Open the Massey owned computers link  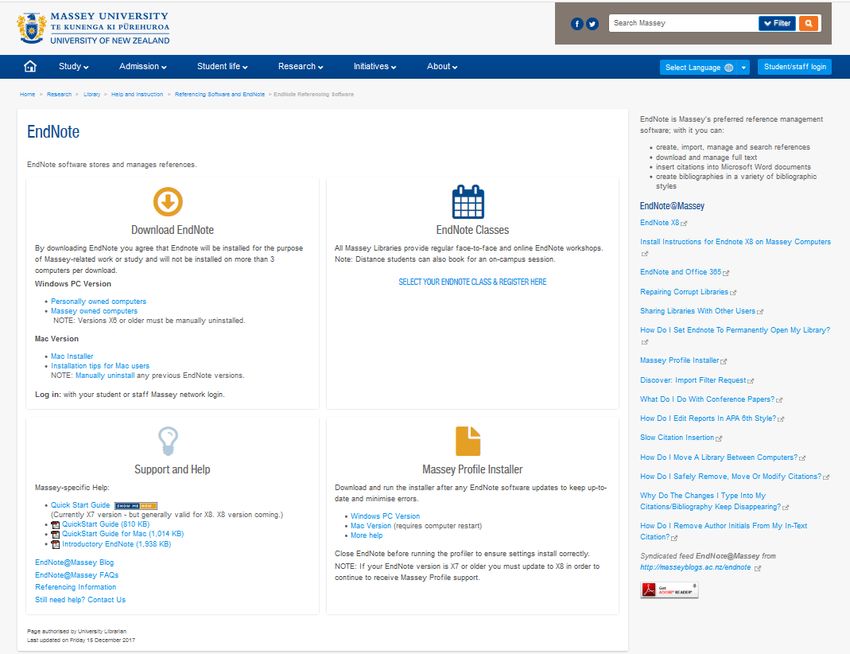pos(94,311)
